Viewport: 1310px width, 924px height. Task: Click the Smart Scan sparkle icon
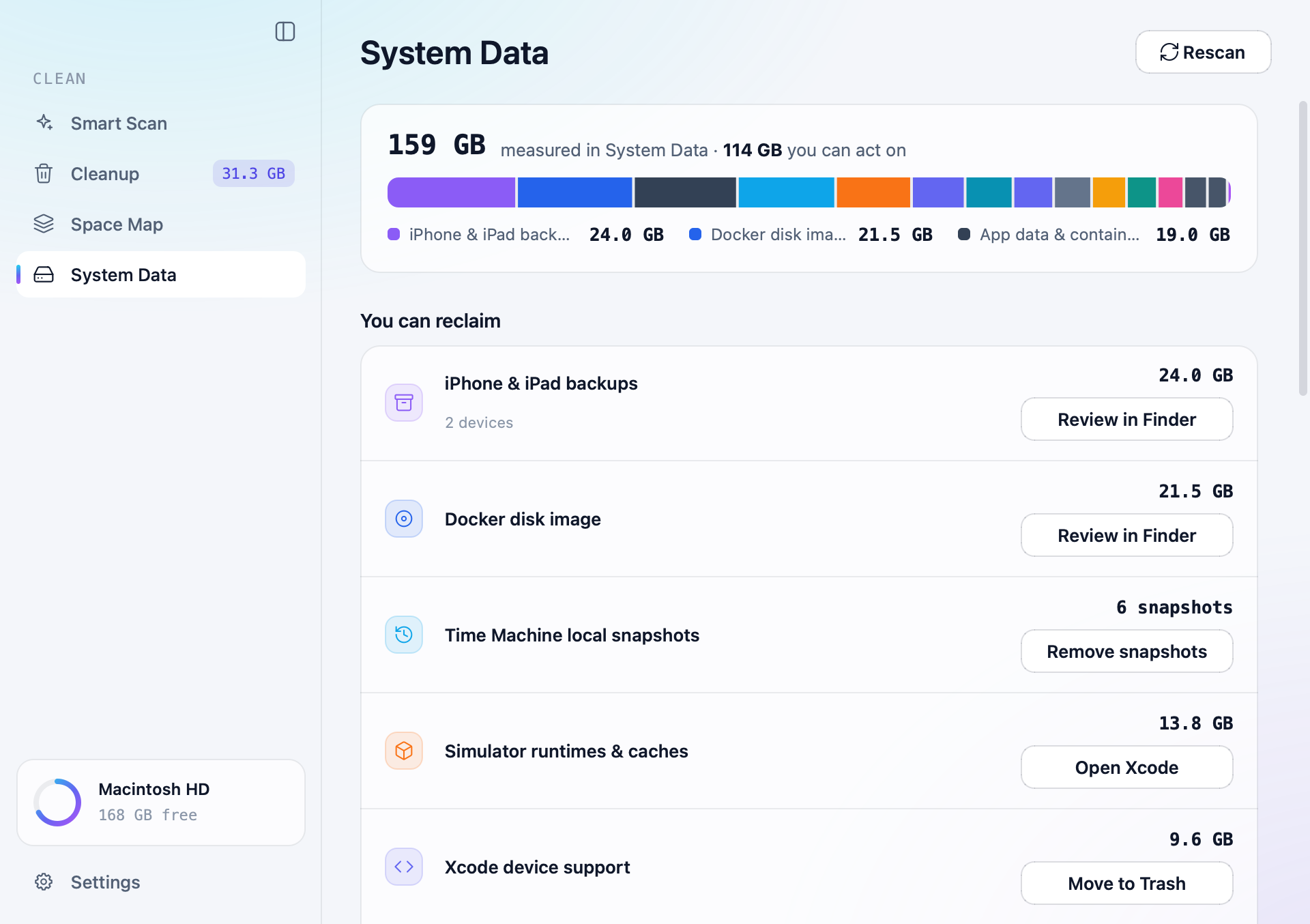coord(44,123)
